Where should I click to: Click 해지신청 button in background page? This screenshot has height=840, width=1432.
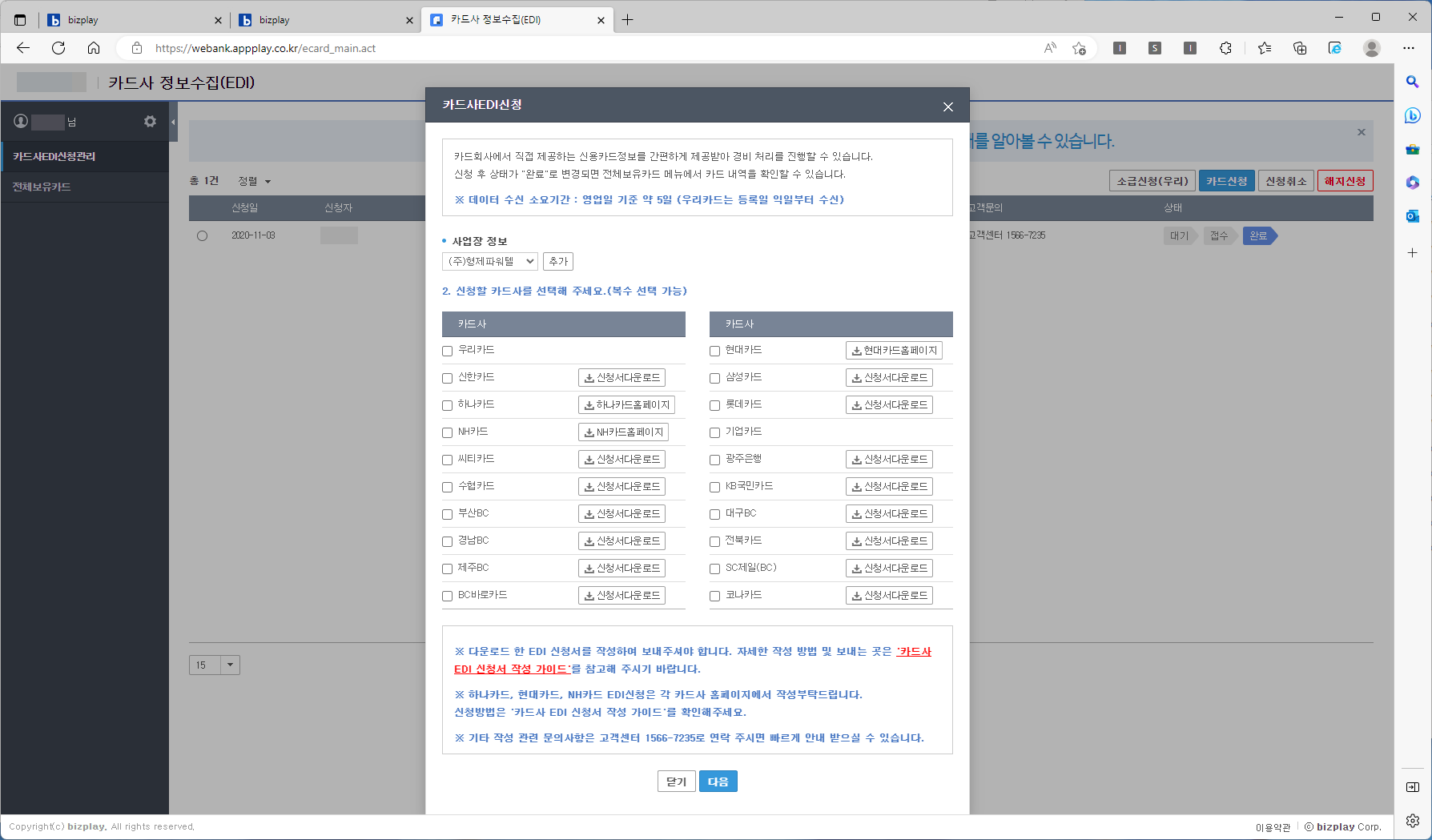click(1346, 181)
